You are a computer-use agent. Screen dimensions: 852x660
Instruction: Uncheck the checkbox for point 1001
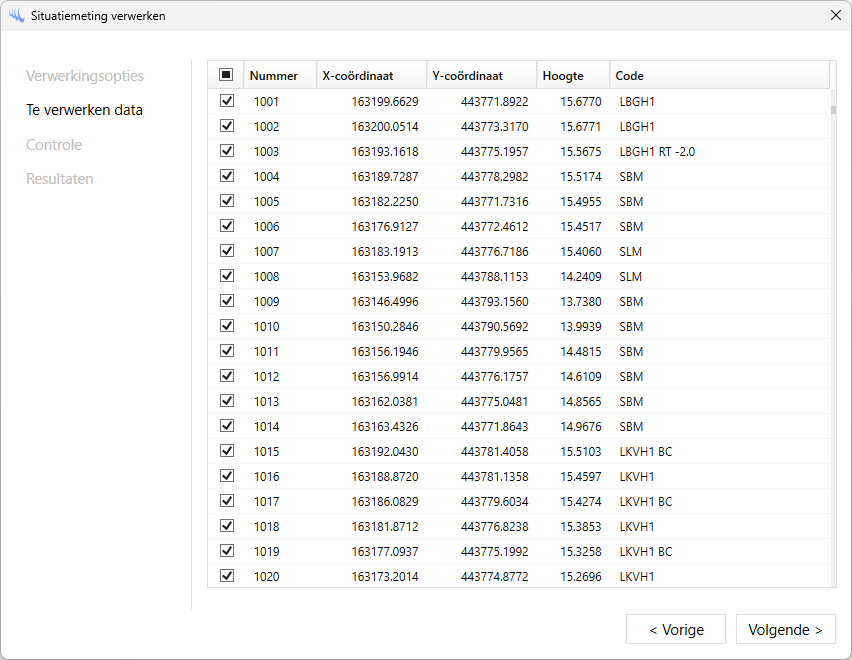coord(226,101)
